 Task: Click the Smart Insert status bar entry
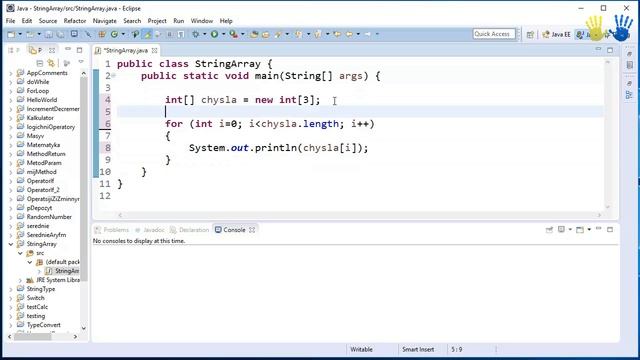point(418,349)
